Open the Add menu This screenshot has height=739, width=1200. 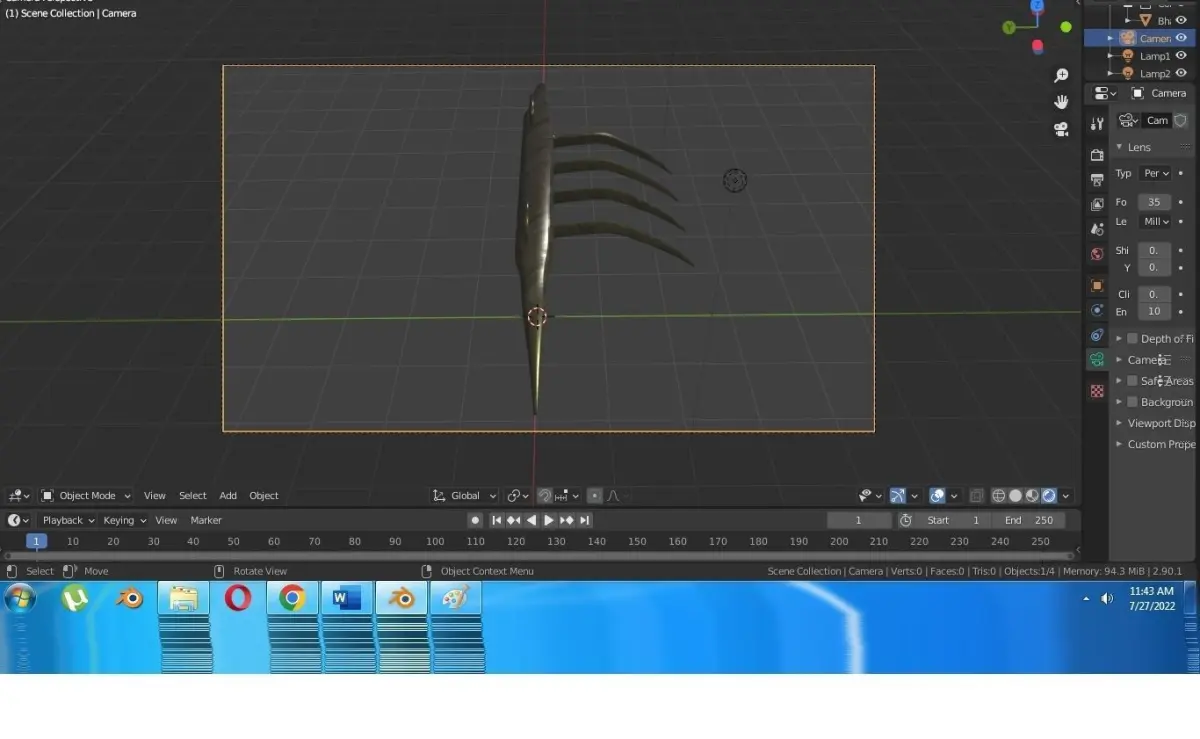tap(228, 496)
